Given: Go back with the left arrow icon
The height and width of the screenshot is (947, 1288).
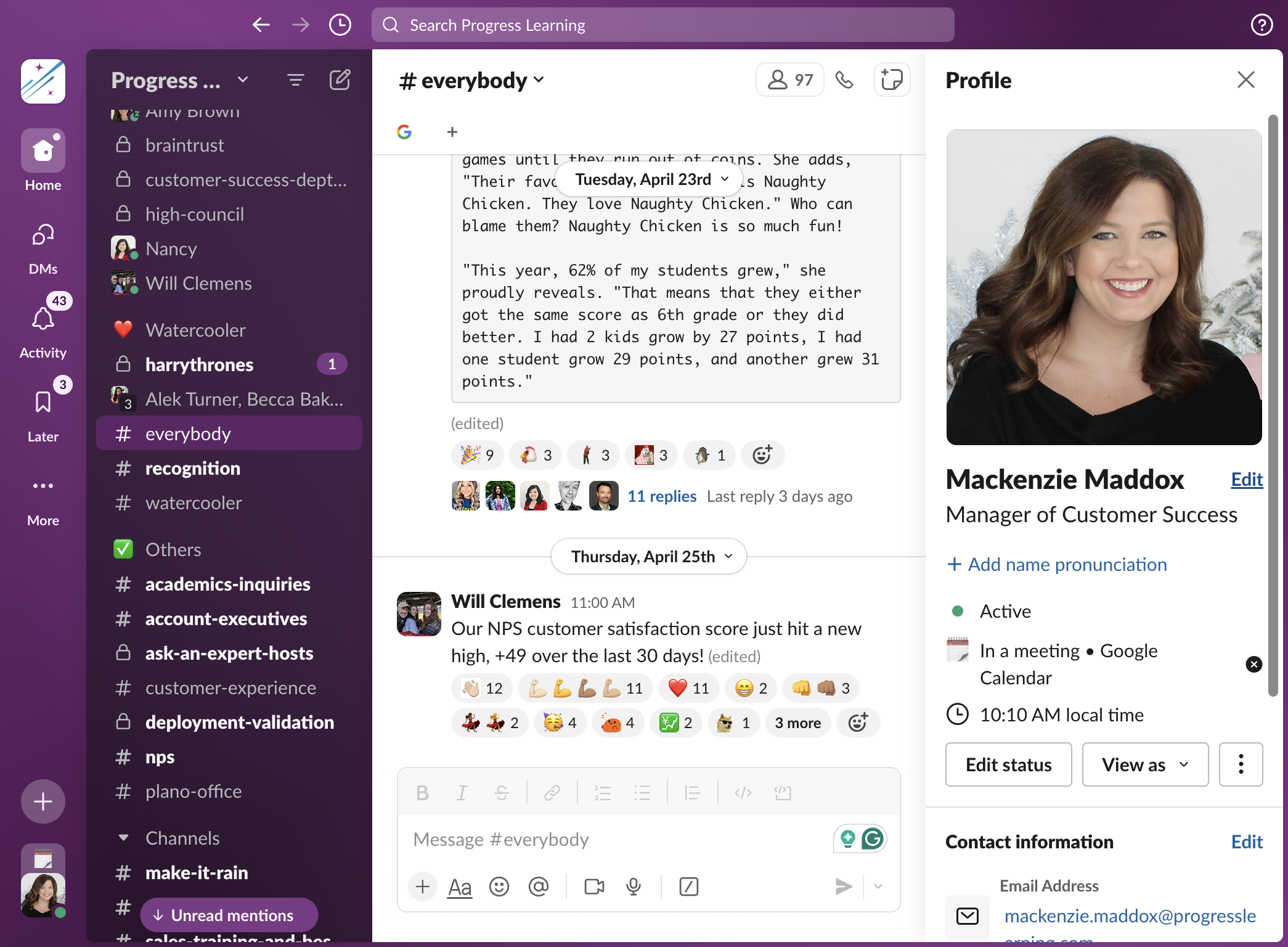Looking at the screenshot, I should 261,25.
